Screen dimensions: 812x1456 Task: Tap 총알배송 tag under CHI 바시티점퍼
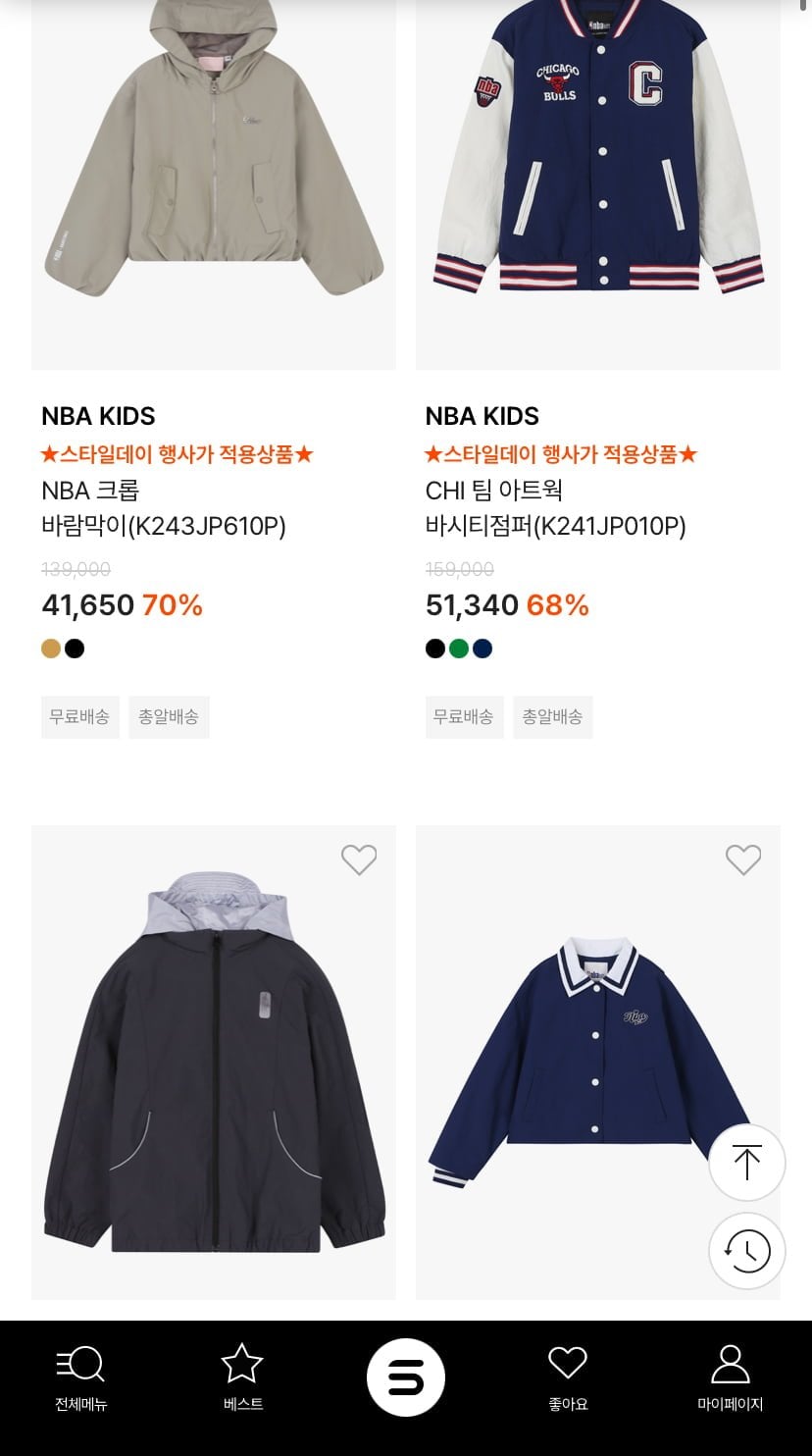[553, 717]
